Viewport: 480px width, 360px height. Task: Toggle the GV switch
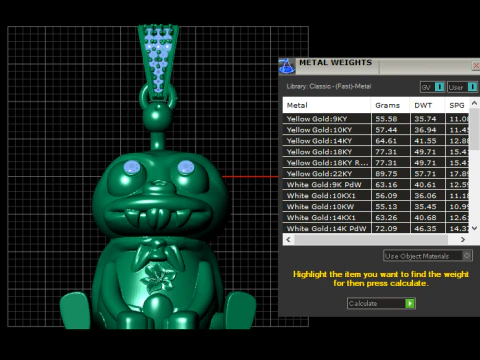click(x=432, y=87)
